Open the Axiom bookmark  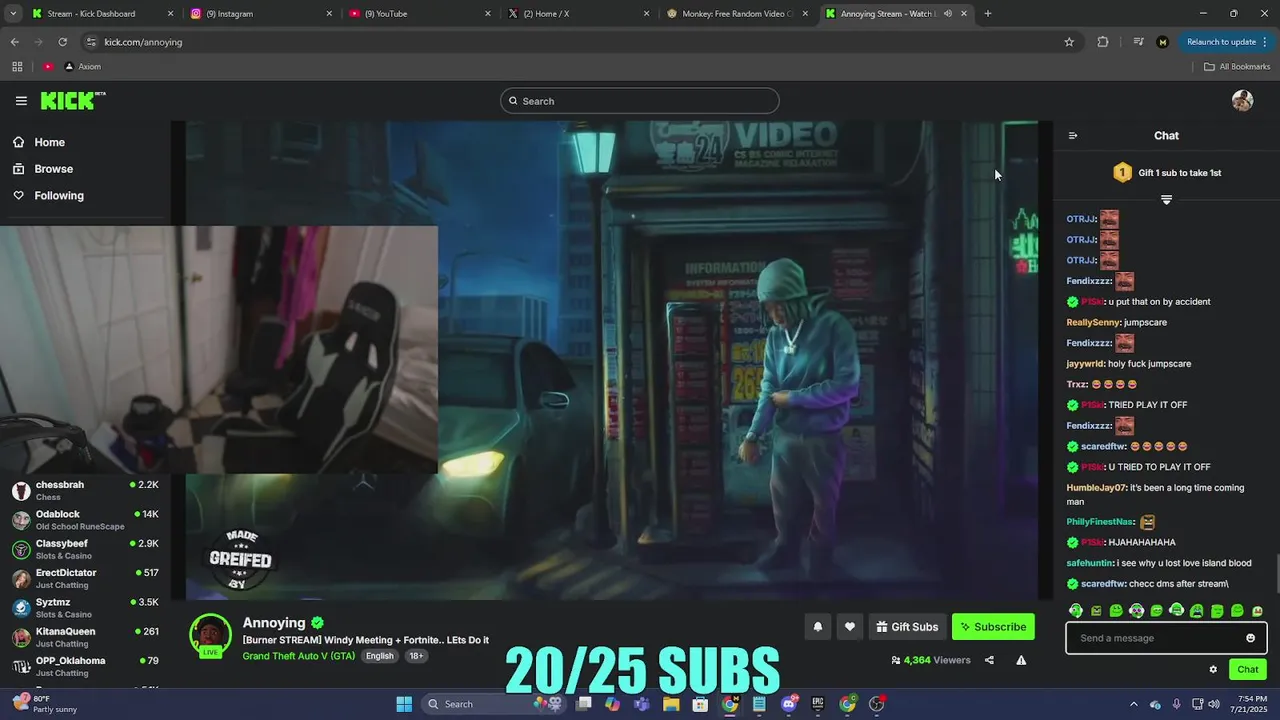coord(82,67)
